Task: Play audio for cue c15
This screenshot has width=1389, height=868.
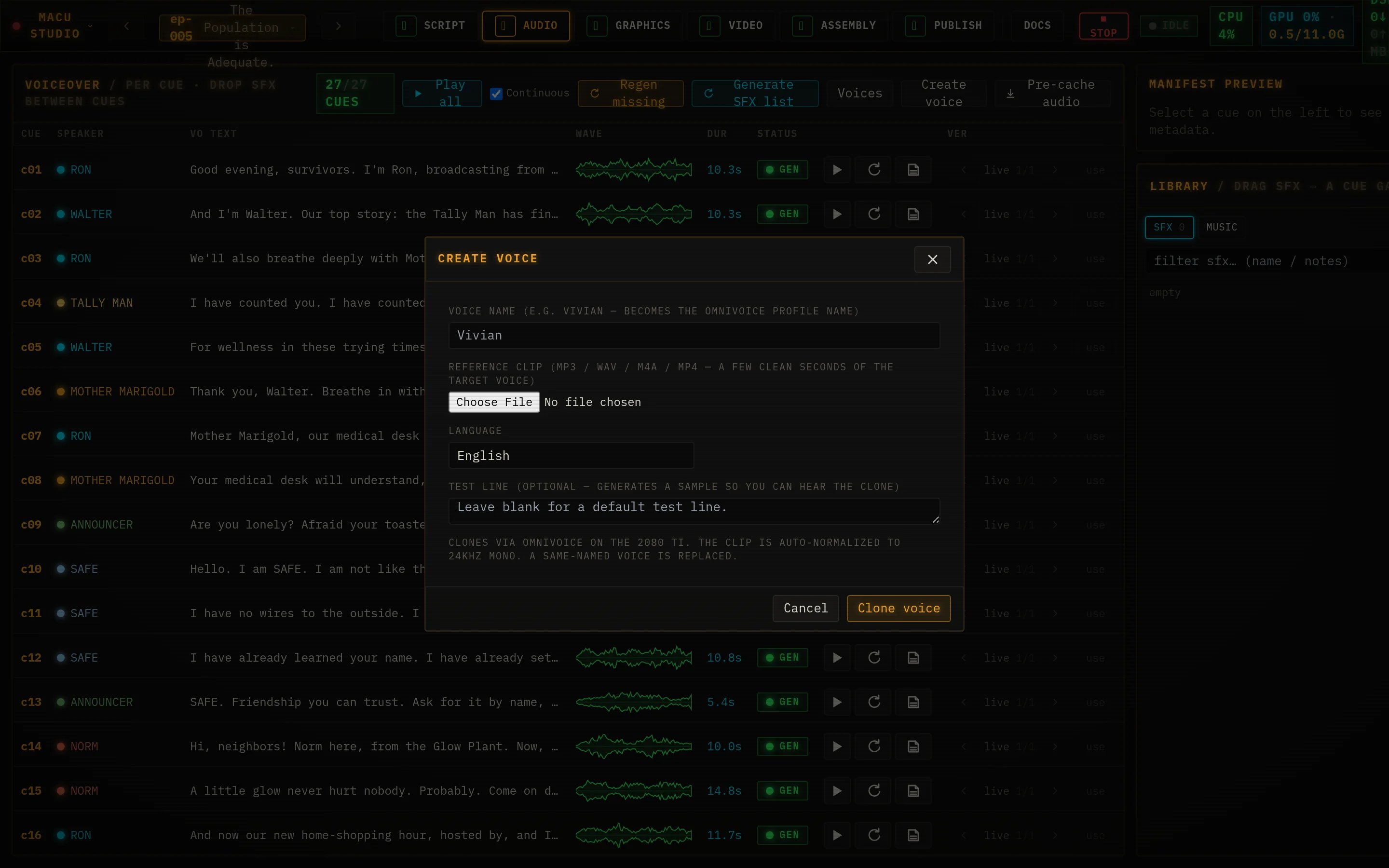Action: pyautogui.click(x=837, y=791)
